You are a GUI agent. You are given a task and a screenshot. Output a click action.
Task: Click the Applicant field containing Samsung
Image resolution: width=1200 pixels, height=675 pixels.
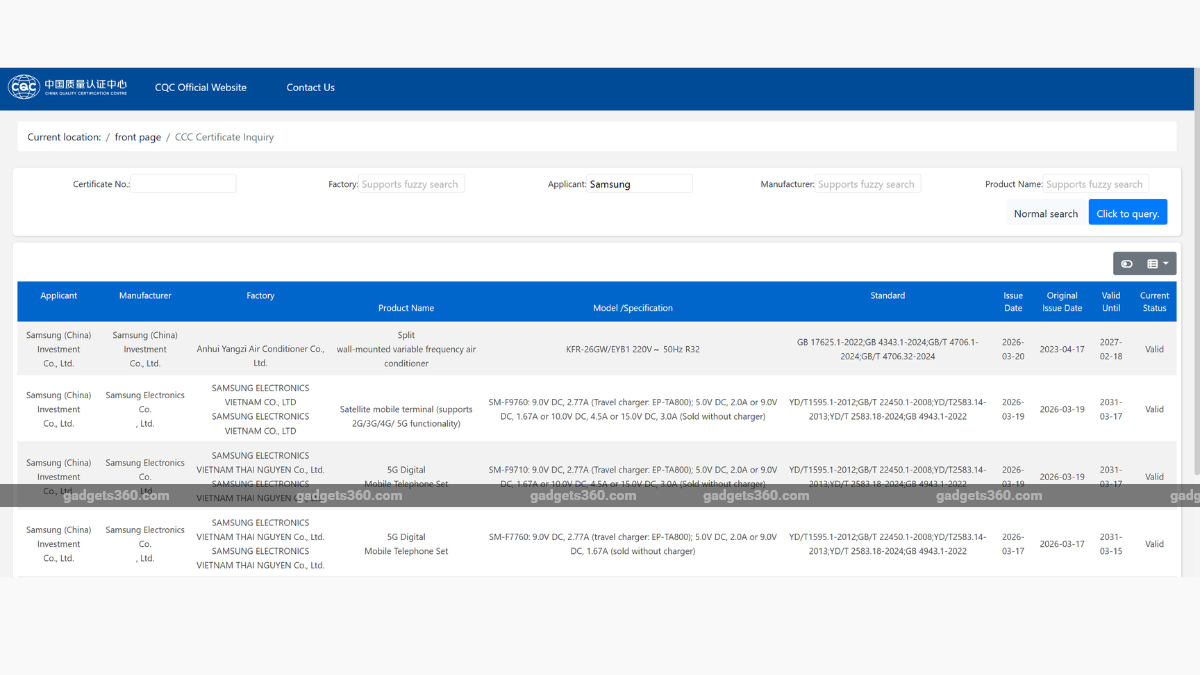(x=639, y=184)
